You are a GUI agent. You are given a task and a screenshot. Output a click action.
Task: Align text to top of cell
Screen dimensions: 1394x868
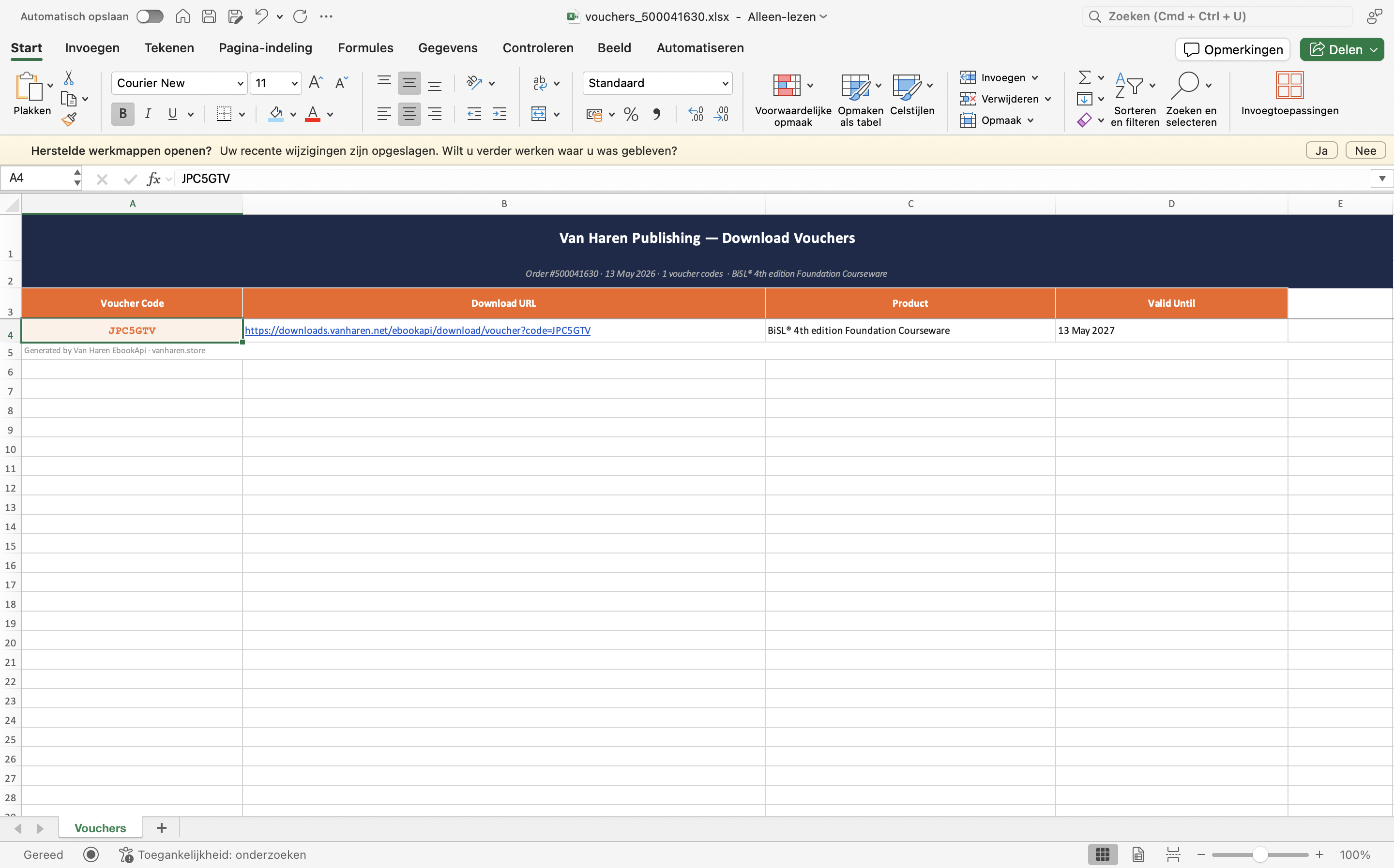(384, 83)
